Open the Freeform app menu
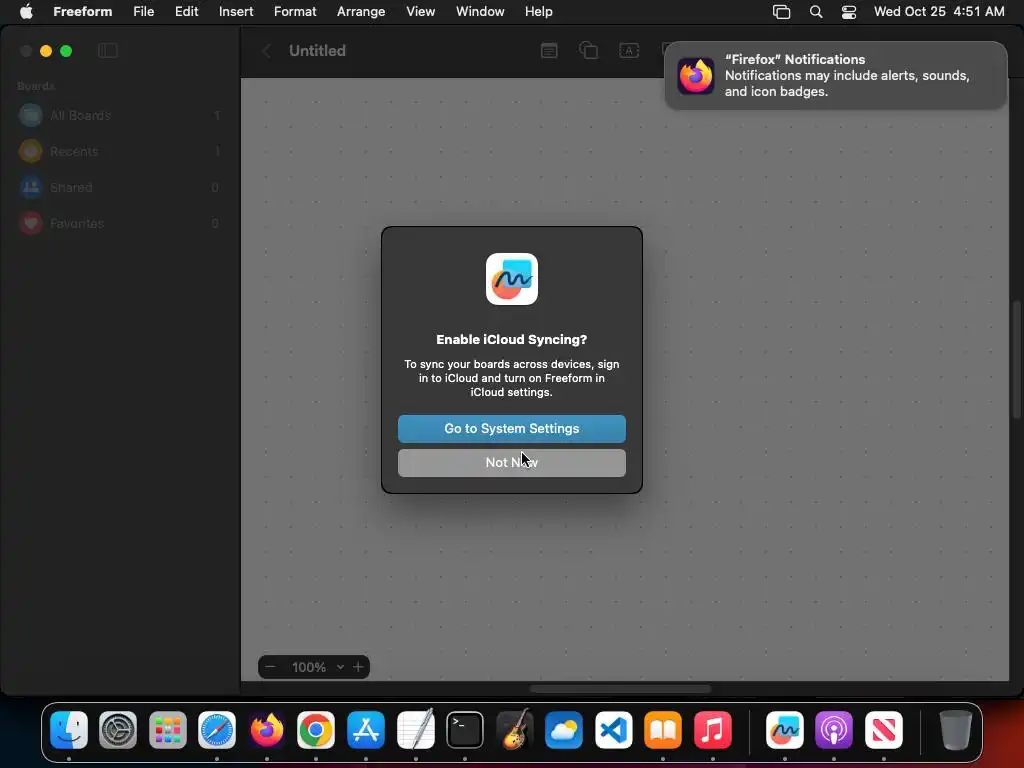1024x768 pixels. (x=82, y=11)
